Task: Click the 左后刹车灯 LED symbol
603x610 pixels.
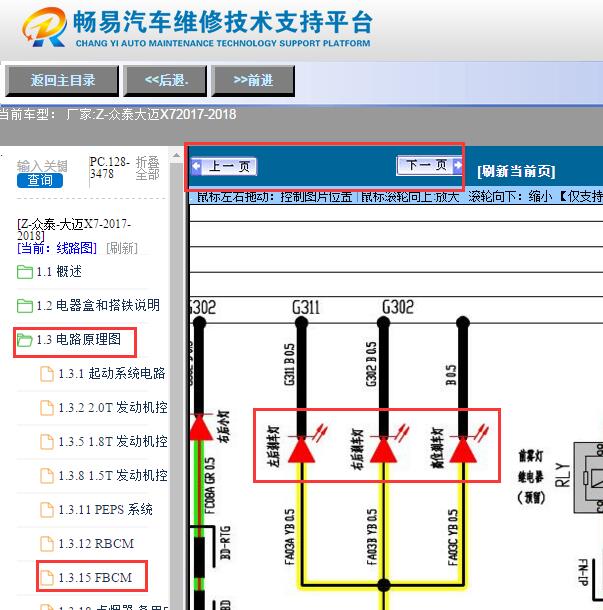Action: pos(302,449)
